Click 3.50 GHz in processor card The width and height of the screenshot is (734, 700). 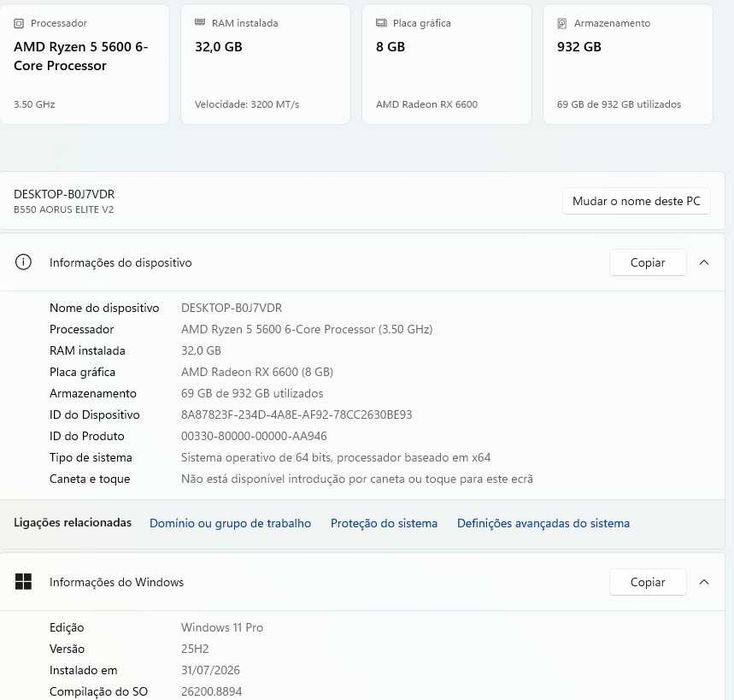[x=34, y=104]
